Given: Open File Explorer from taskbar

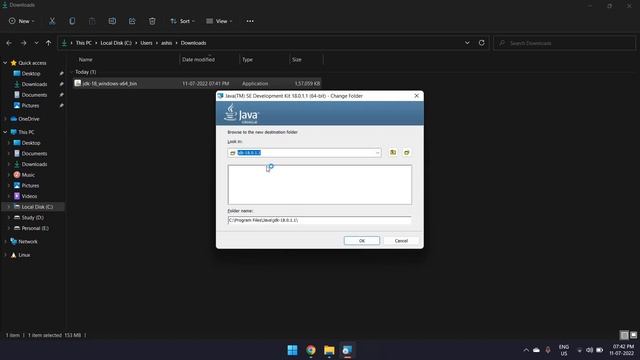Looking at the screenshot, I should point(329,350).
